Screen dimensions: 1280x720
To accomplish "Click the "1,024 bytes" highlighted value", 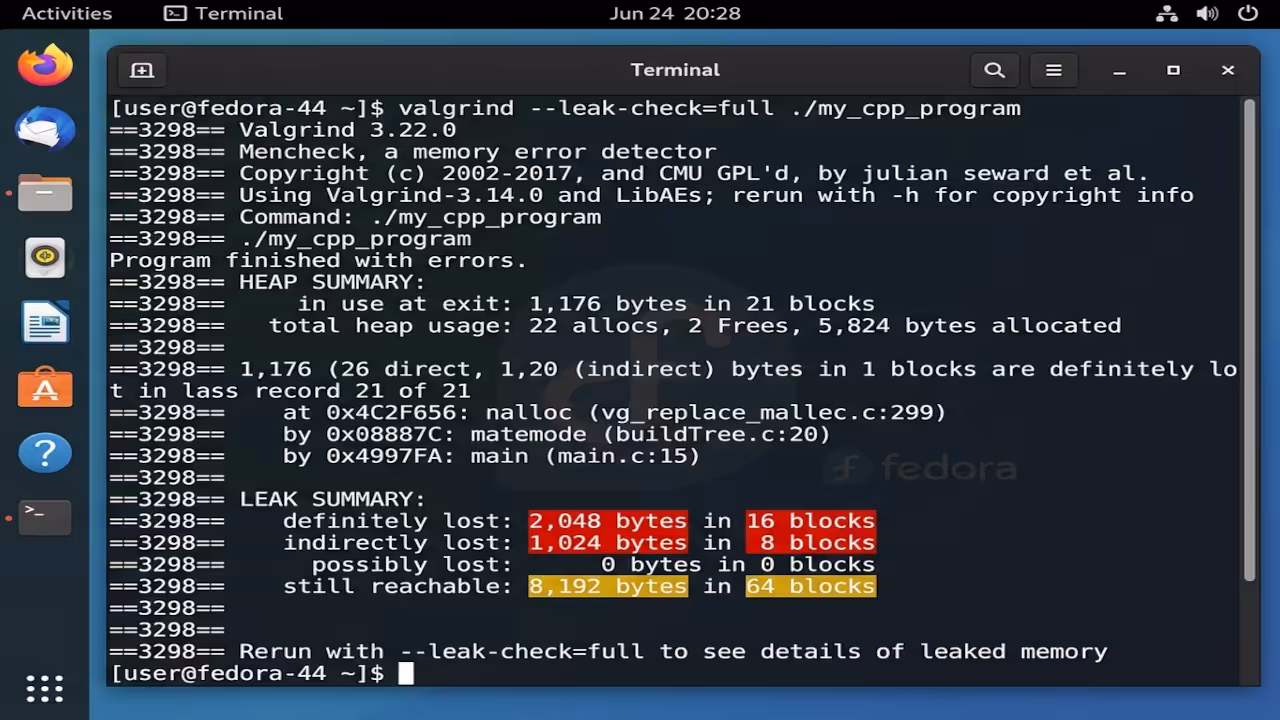I will pyautogui.click(x=608, y=543).
